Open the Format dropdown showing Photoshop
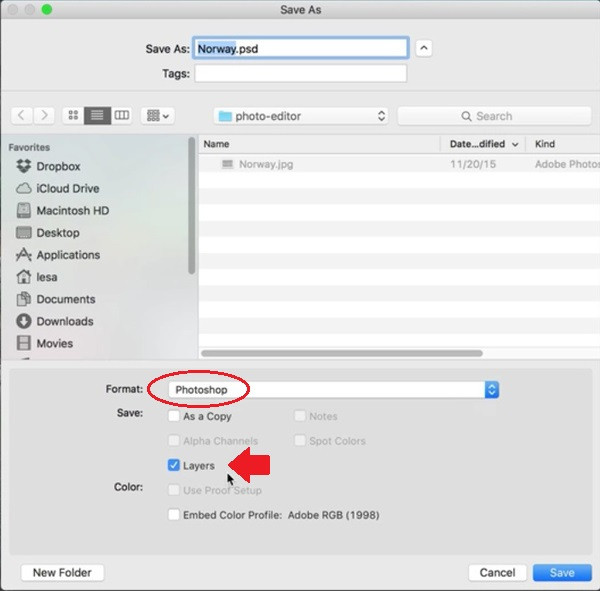 332,389
